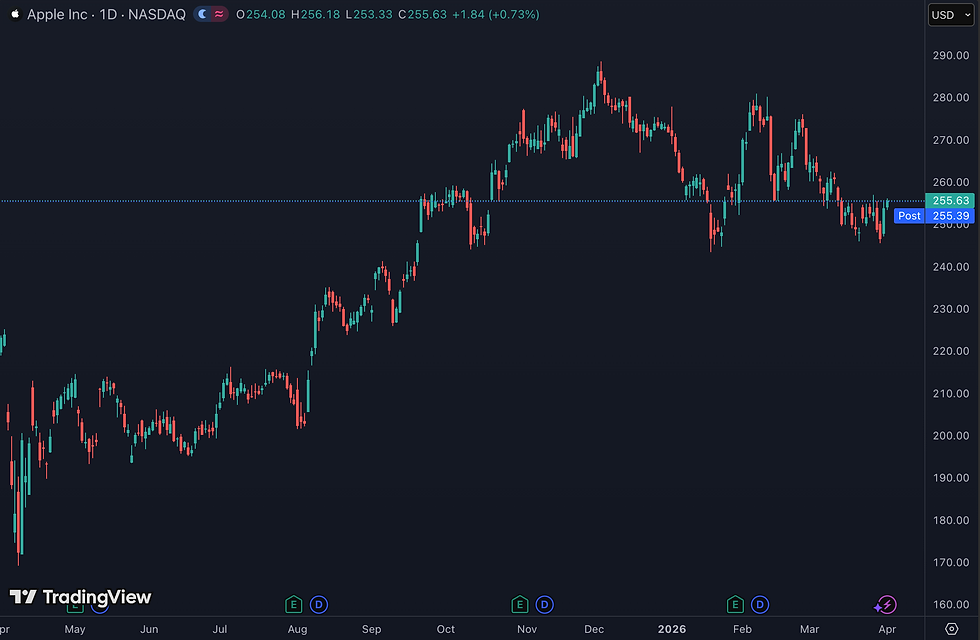Click the 290.00 price axis label
Screen dimensions: 980x640
coord(951,56)
